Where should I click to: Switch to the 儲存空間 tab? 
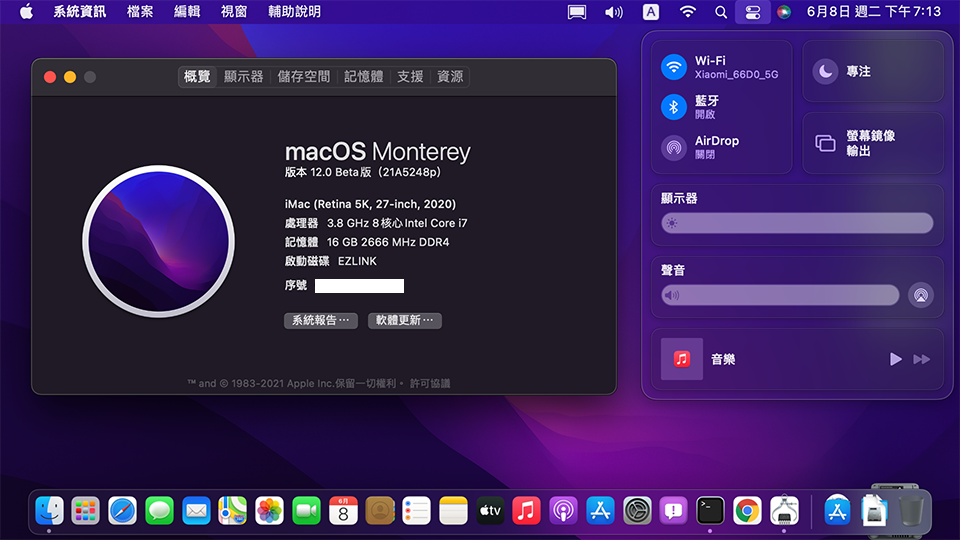(304, 77)
